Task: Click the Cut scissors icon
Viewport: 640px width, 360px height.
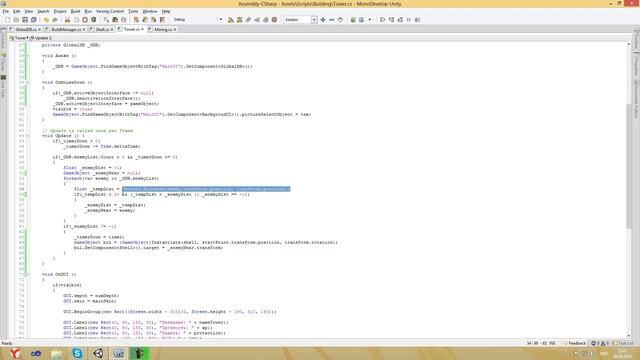Action: (x=67, y=20)
